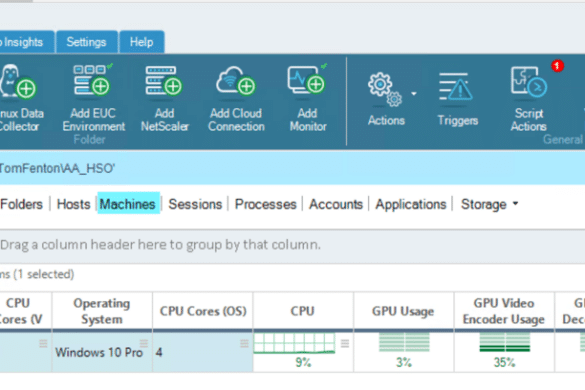
Task: Click the GPU Video Encoder Usage bar
Action: coord(504,342)
